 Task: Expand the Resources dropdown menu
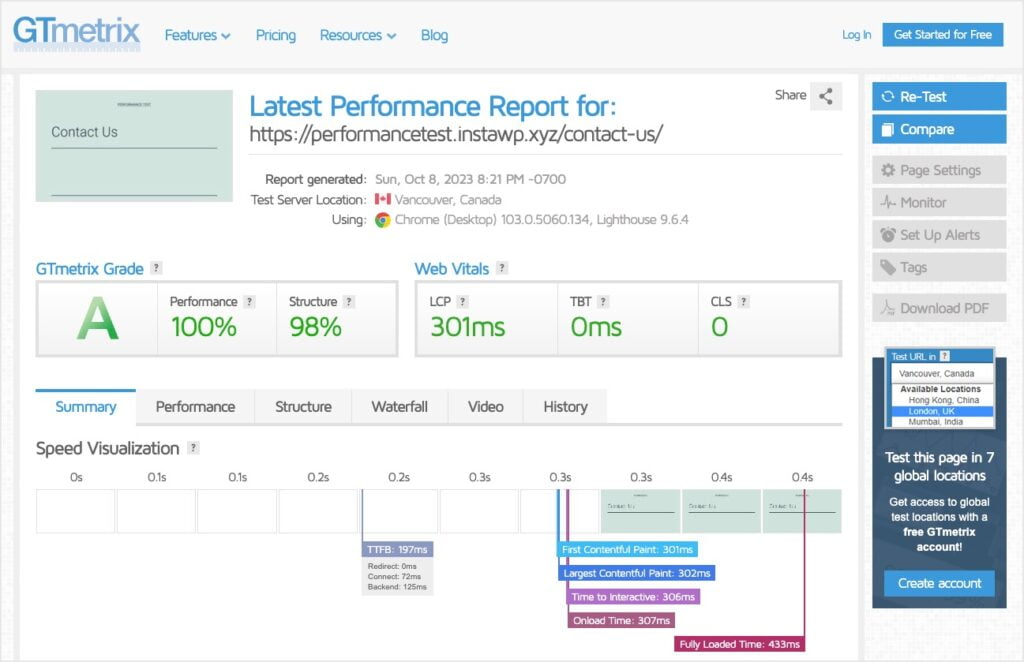[357, 35]
